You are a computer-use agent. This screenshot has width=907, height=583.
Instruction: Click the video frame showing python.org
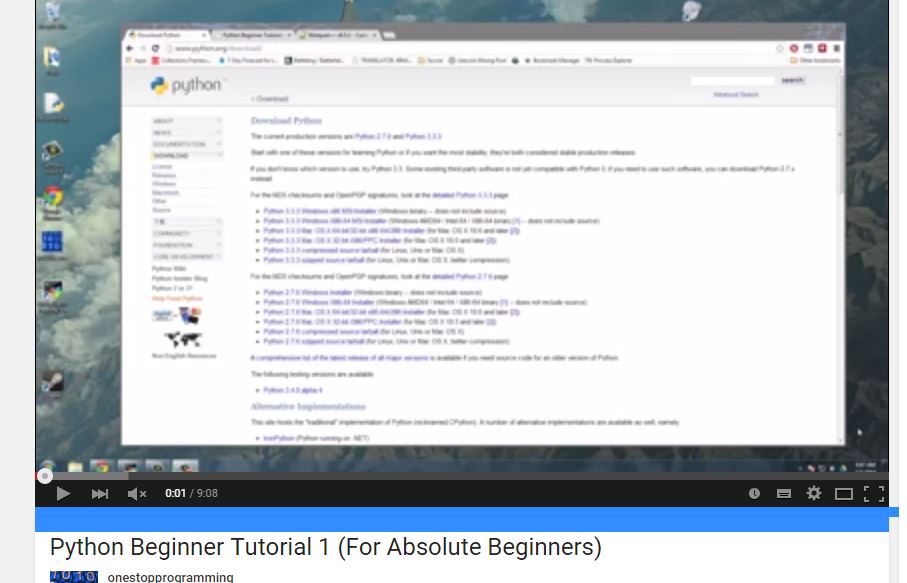(x=462, y=234)
